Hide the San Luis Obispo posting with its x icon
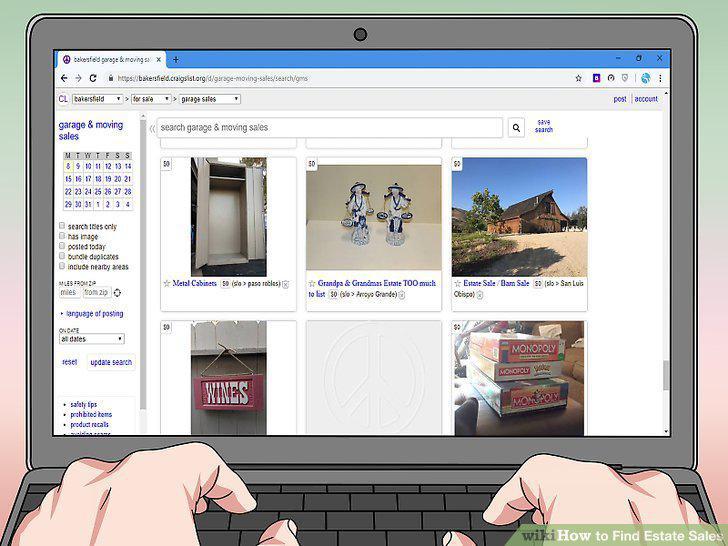The image size is (728, 546). pos(480,295)
